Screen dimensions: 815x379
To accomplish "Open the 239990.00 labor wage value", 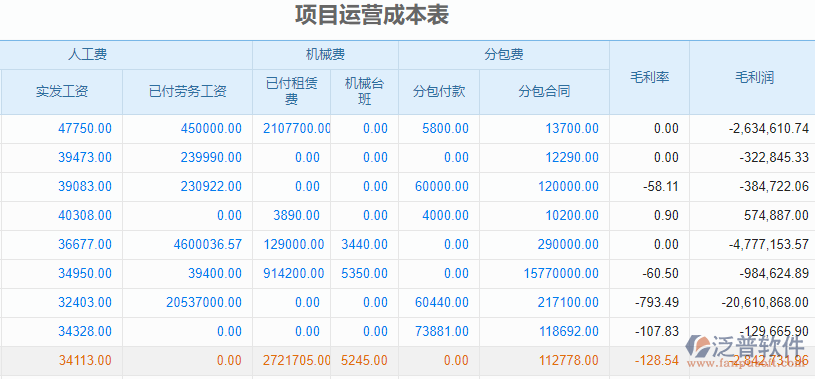I will coord(211,158).
